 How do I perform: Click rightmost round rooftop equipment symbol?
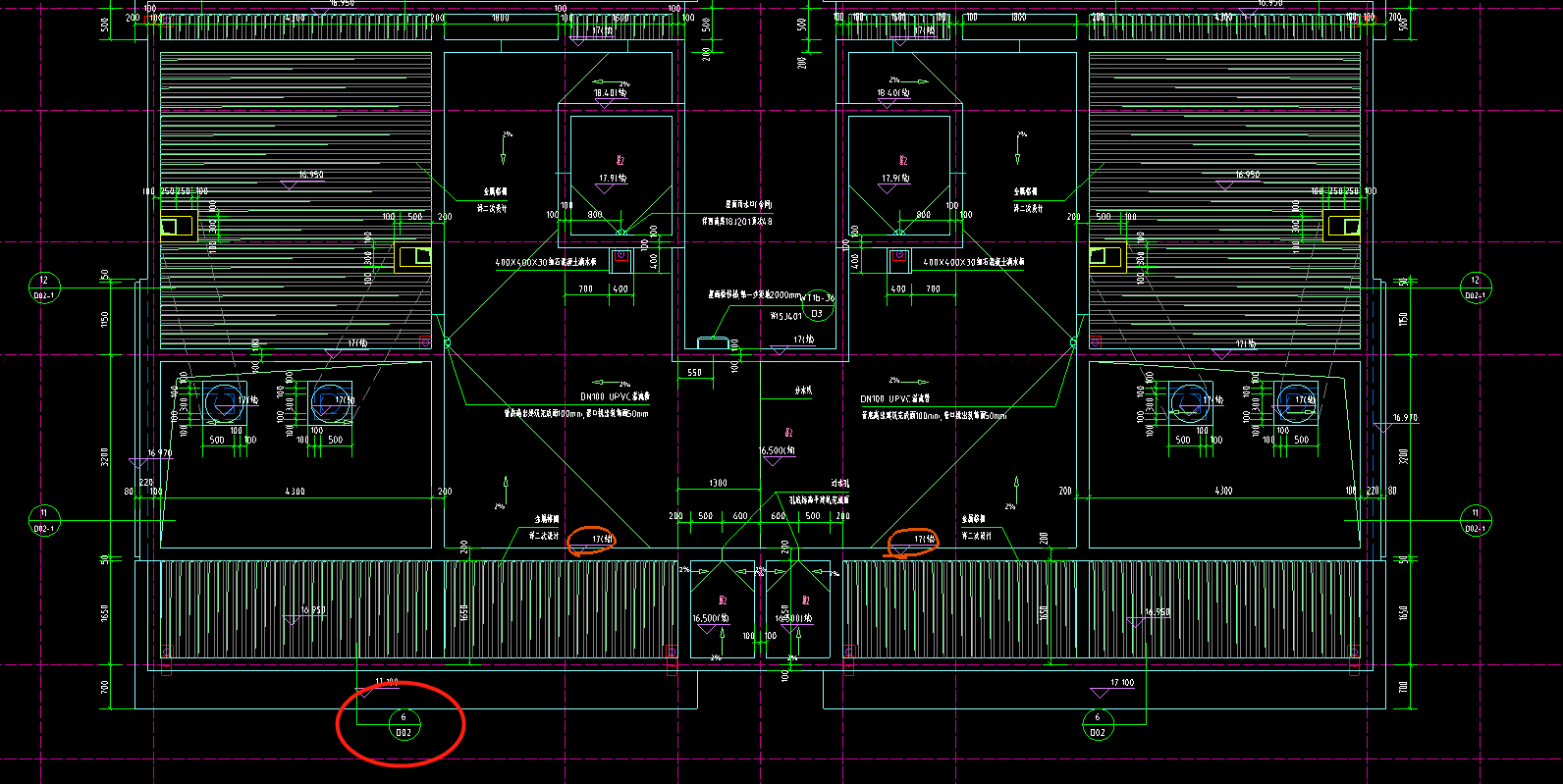pos(1295,401)
